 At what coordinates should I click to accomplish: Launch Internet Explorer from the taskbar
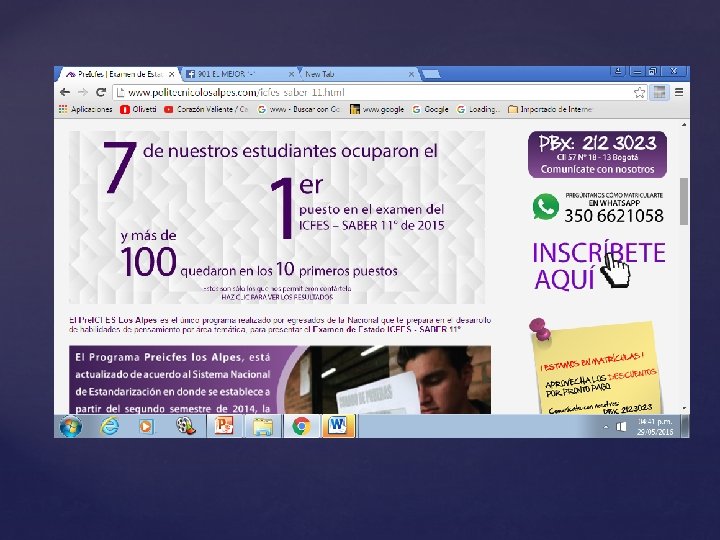click(x=109, y=427)
